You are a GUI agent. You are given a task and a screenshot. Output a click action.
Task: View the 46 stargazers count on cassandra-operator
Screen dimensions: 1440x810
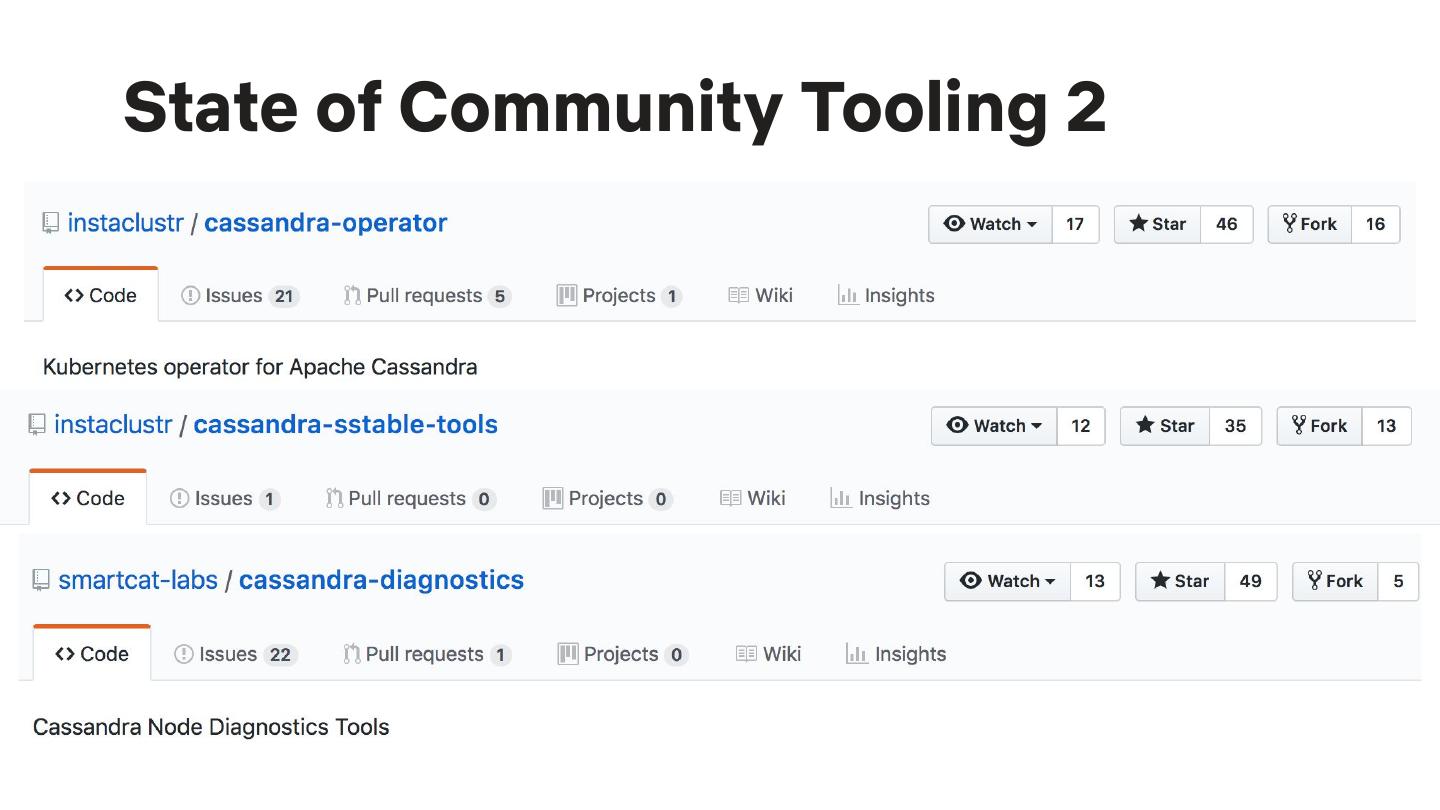pyautogui.click(x=1226, y=224)
